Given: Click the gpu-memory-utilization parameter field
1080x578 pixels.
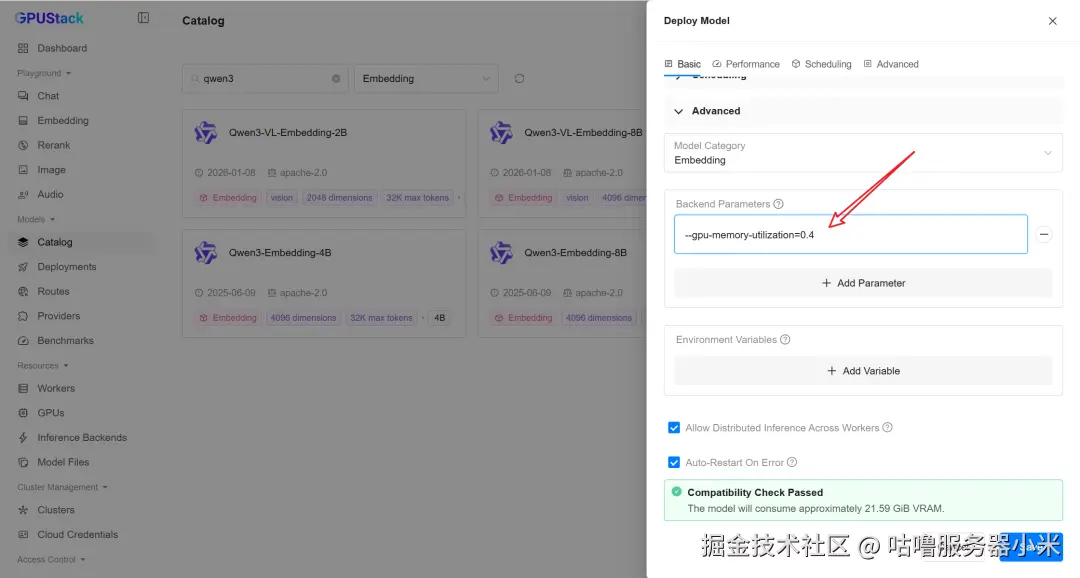Looking at the screenshot, I should coord(851,234).
